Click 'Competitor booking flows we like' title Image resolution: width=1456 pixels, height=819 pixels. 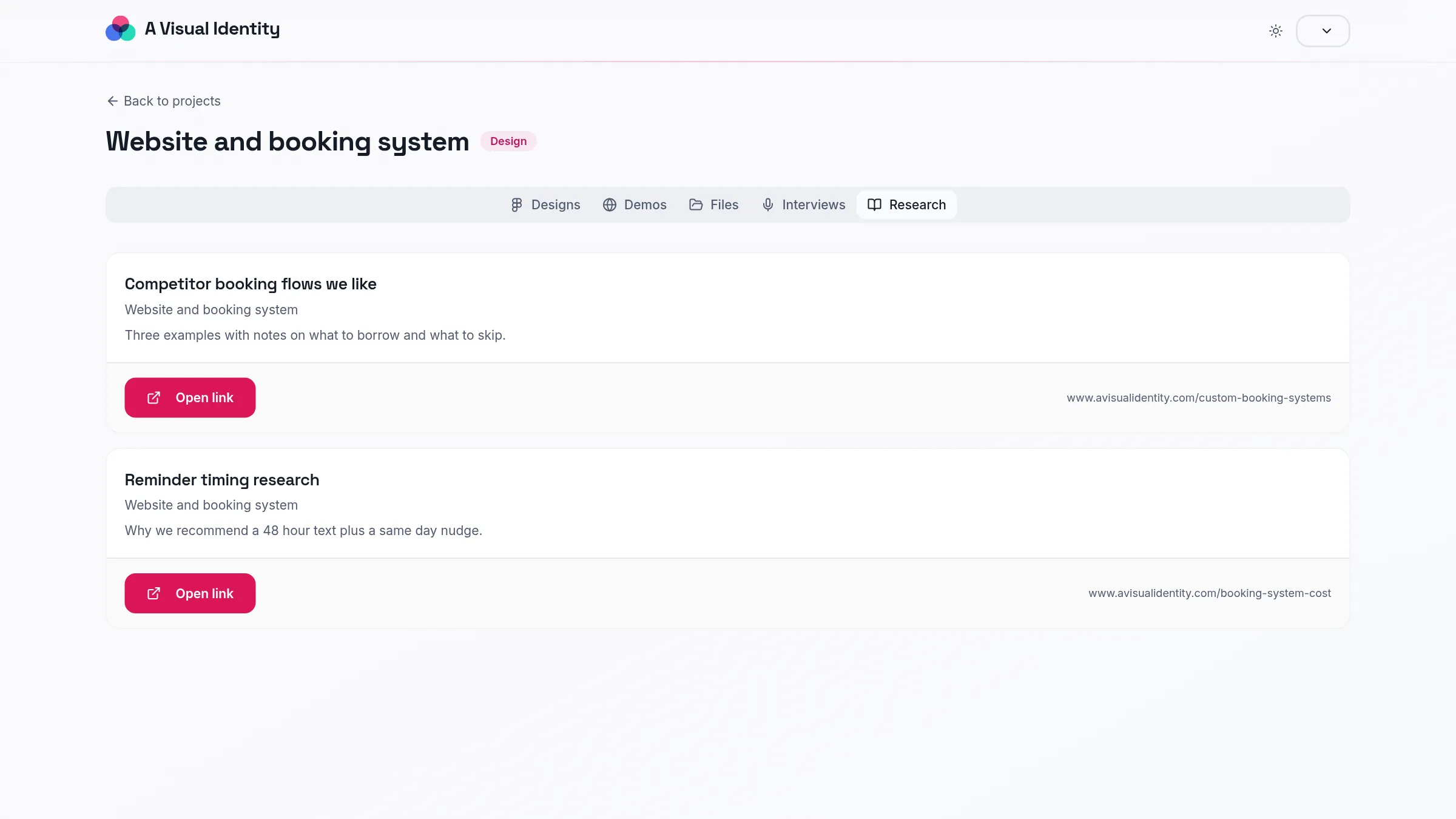pos(251,285)
